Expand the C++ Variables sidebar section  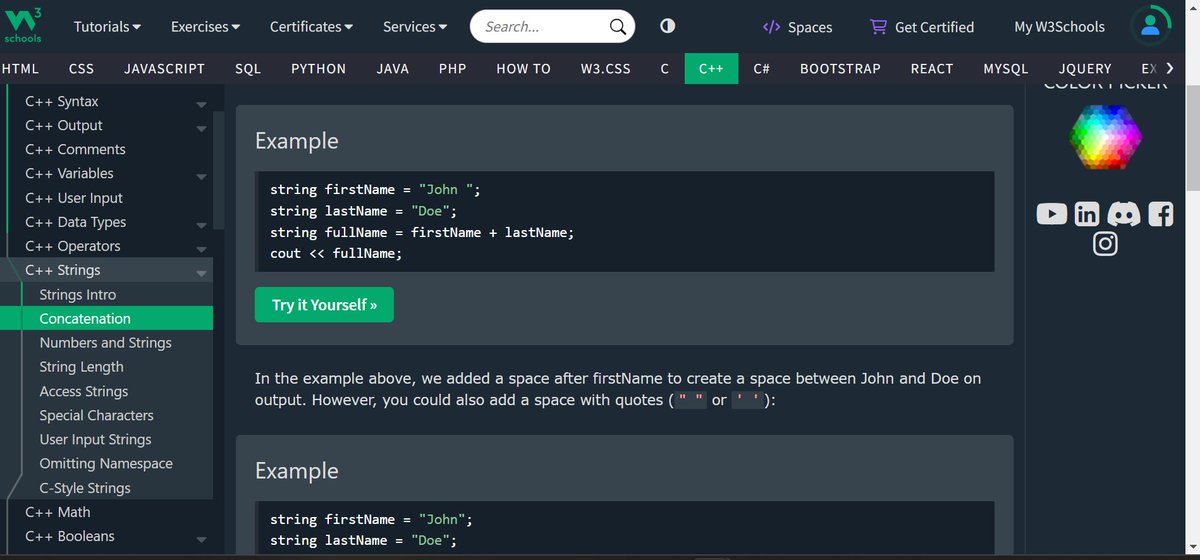(202, 176)
